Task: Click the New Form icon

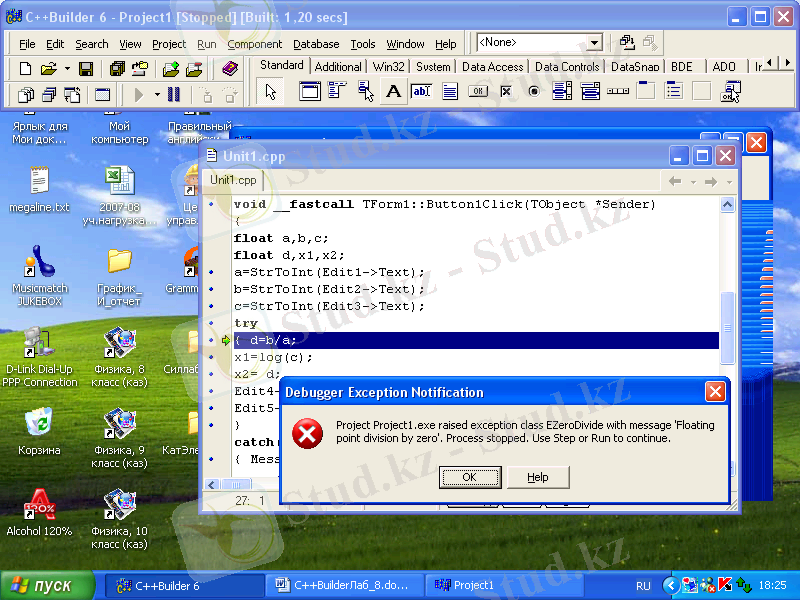Action: (103, 95)
